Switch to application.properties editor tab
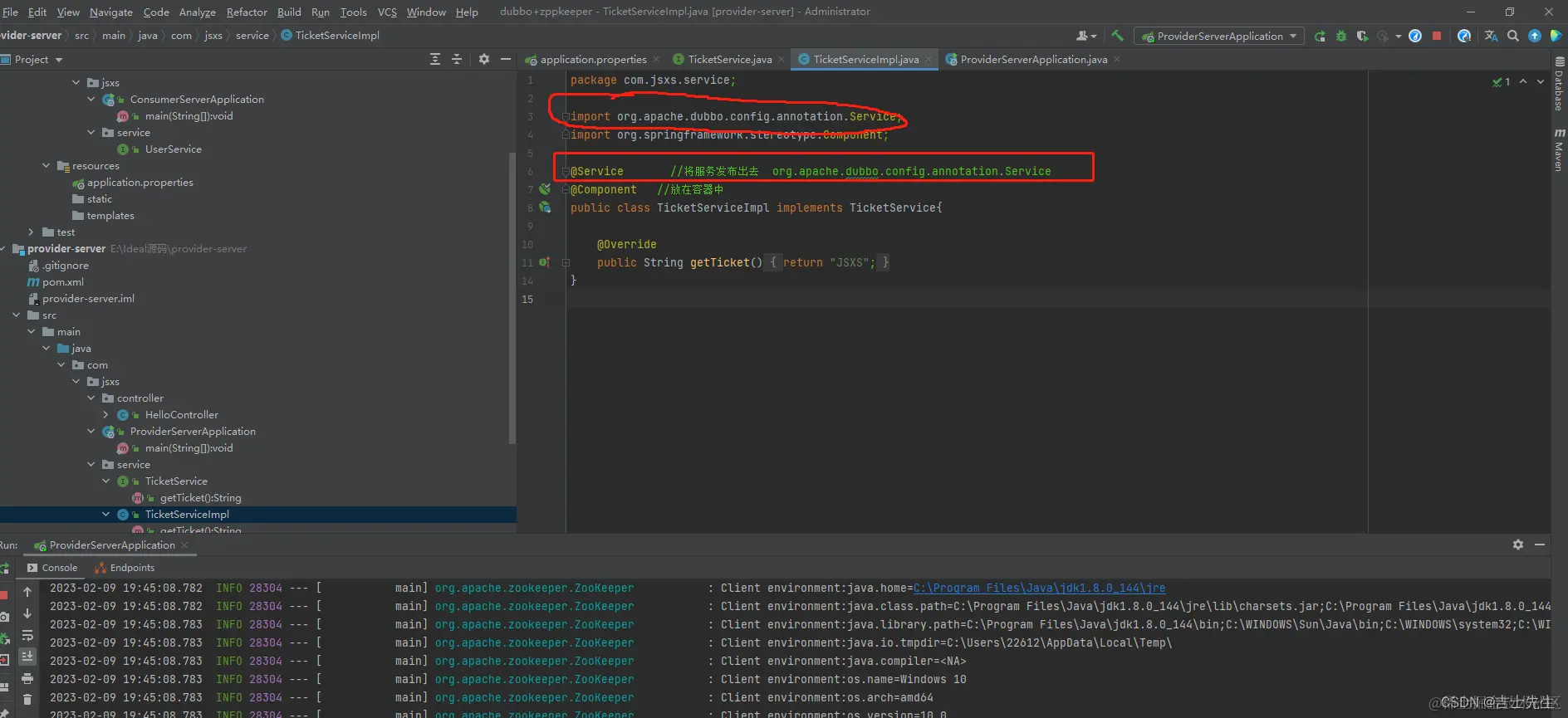 click(593, 59)
